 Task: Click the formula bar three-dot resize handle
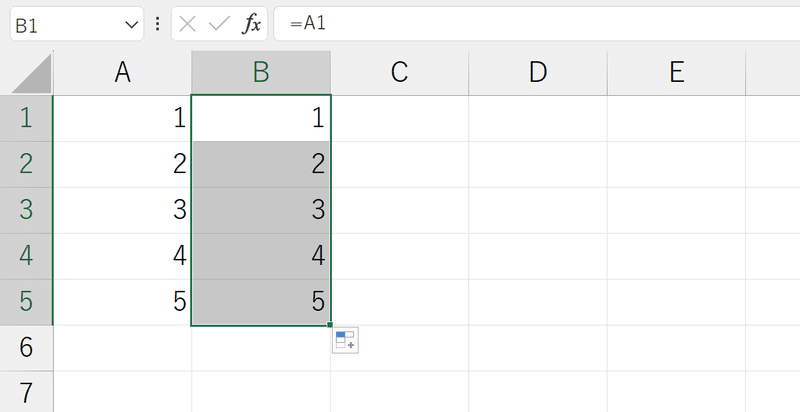[x=158, y=24]
